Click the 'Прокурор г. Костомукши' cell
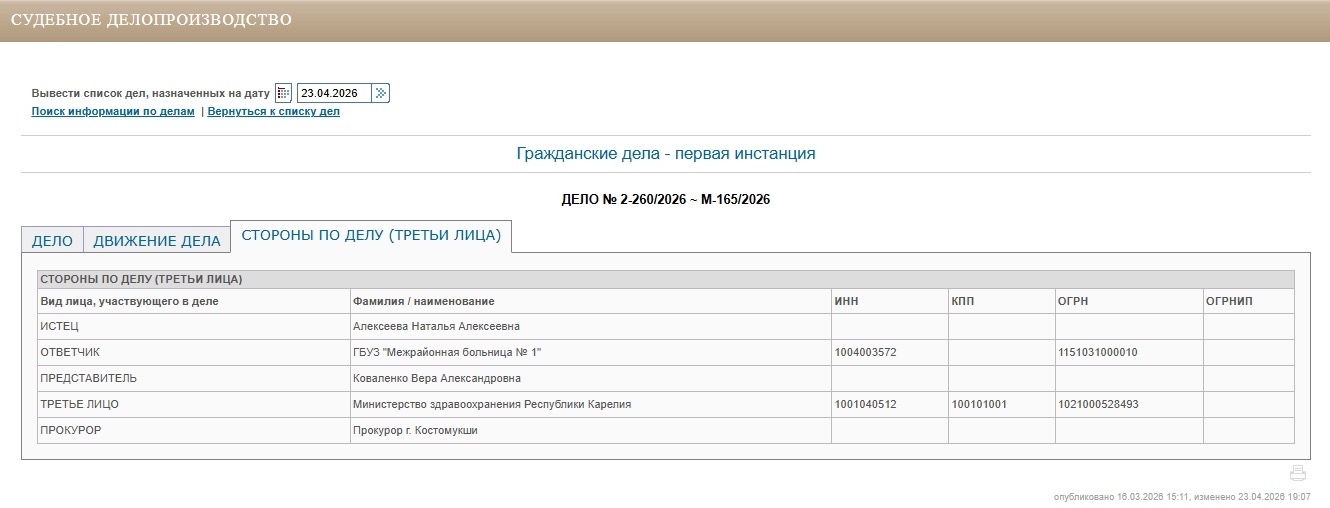1330x508 pixels. [415, 431]
